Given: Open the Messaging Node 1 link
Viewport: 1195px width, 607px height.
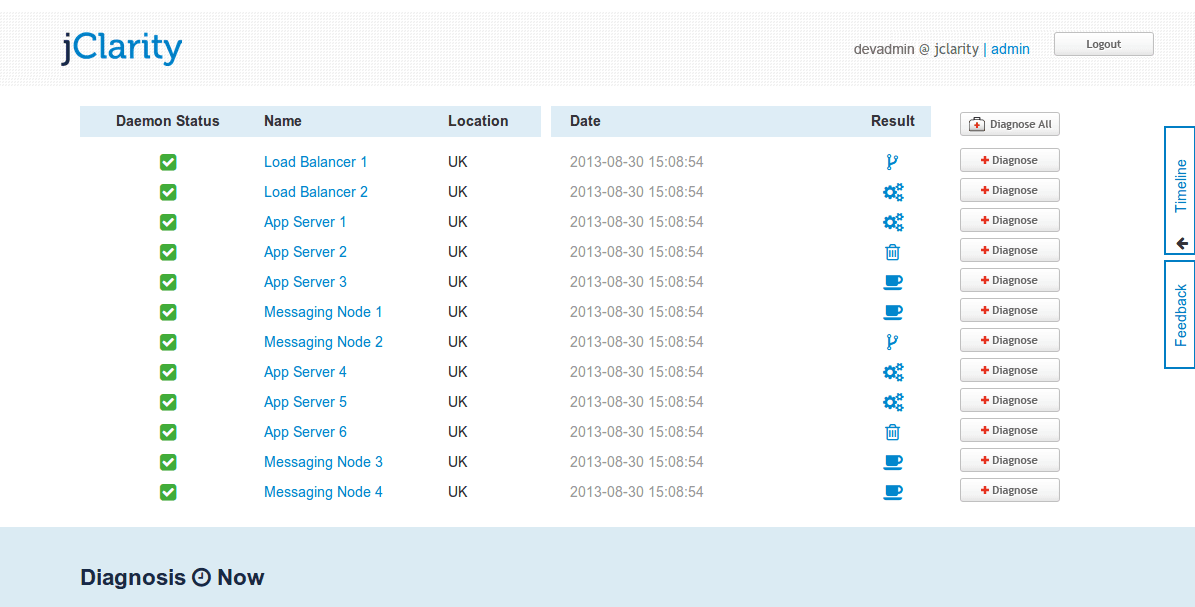Looking at the screenshot, I should 323,312.
